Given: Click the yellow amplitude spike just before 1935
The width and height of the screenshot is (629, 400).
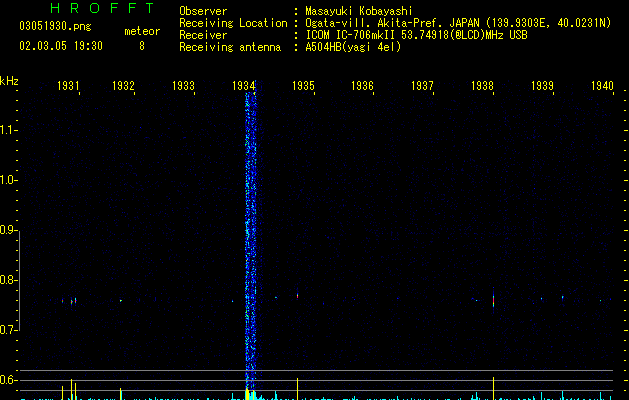Looking at the screenshot, I should point(297,388).
